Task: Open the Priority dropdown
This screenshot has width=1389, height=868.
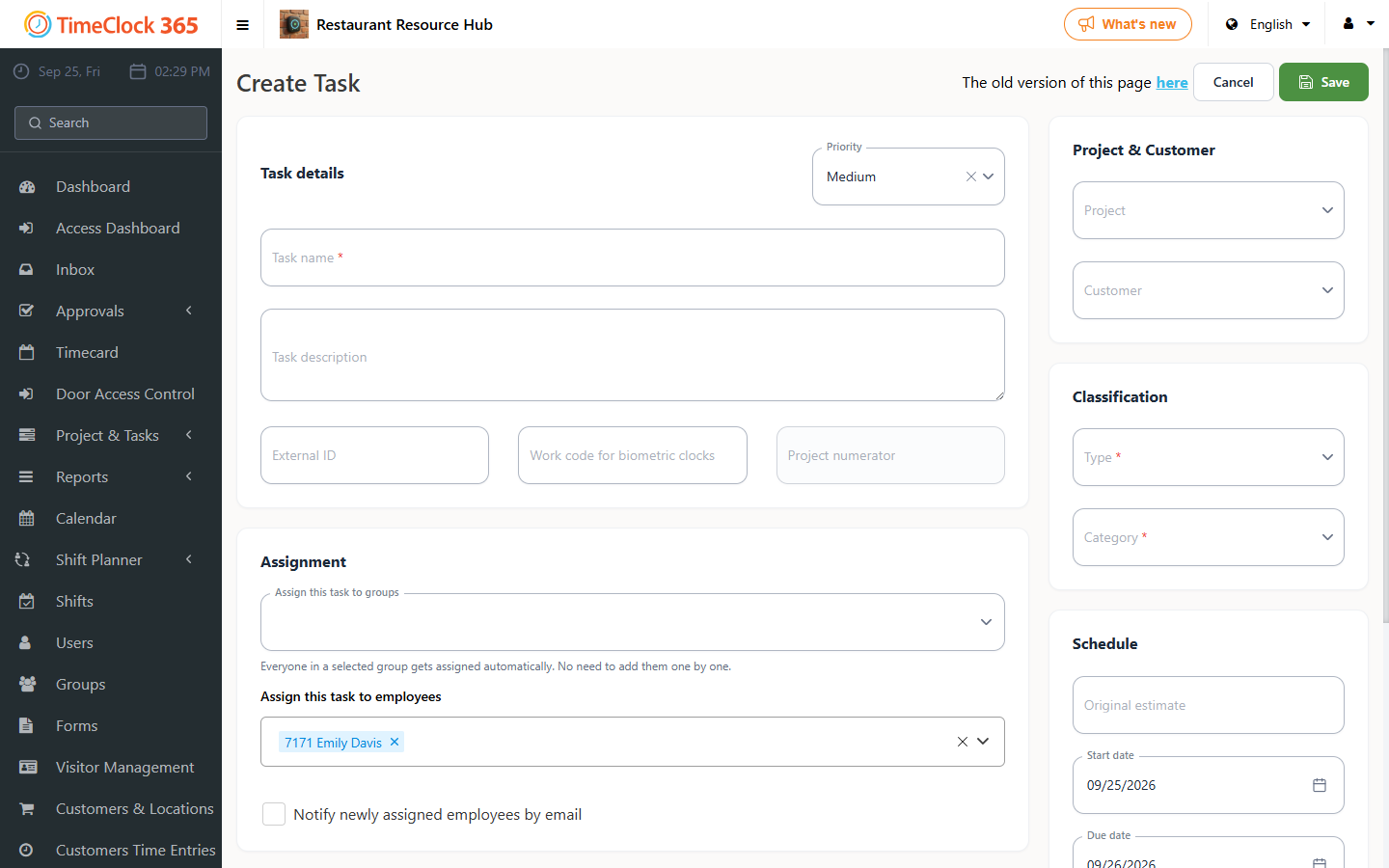Action: pos(909,176)
